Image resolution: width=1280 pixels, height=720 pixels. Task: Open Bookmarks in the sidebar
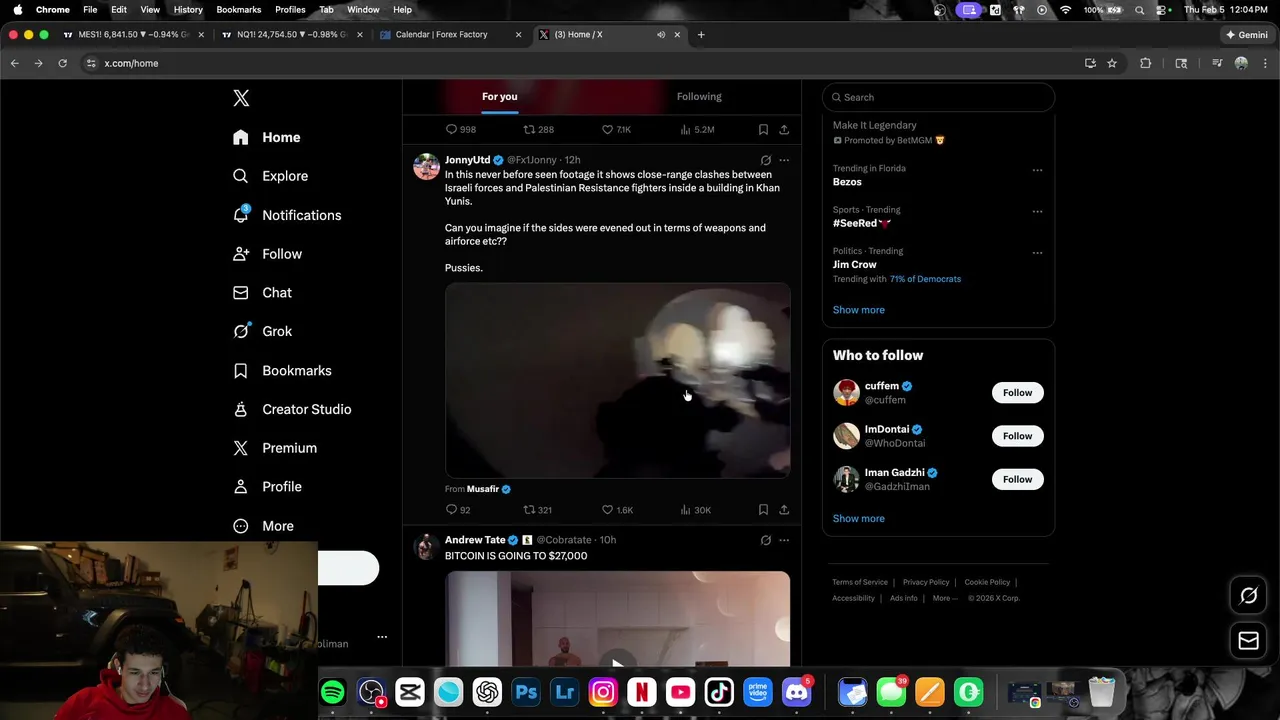pyautogui.click(x=281, y=370)
